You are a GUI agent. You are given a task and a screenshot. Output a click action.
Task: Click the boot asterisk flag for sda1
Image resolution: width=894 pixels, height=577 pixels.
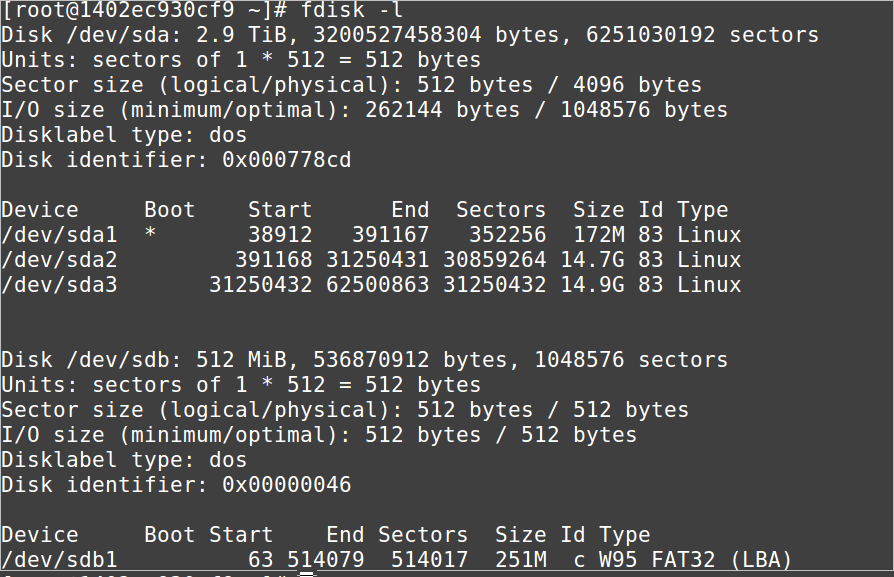[150, 233]
